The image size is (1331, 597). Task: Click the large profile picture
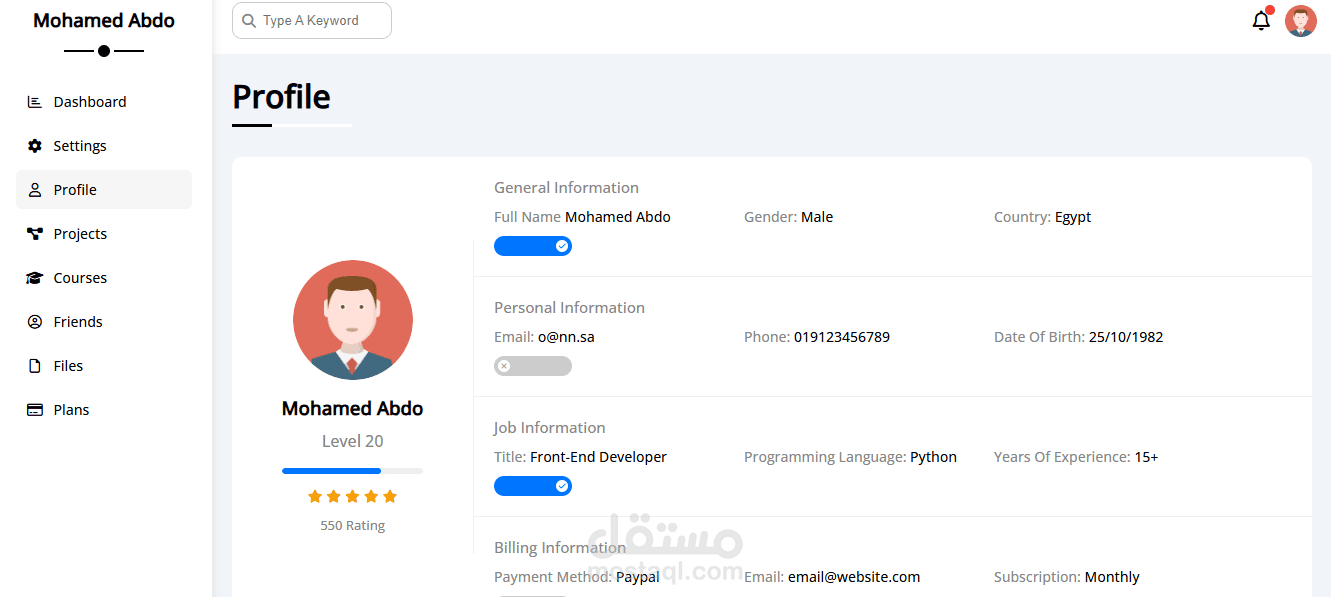[x=353, y=320]
